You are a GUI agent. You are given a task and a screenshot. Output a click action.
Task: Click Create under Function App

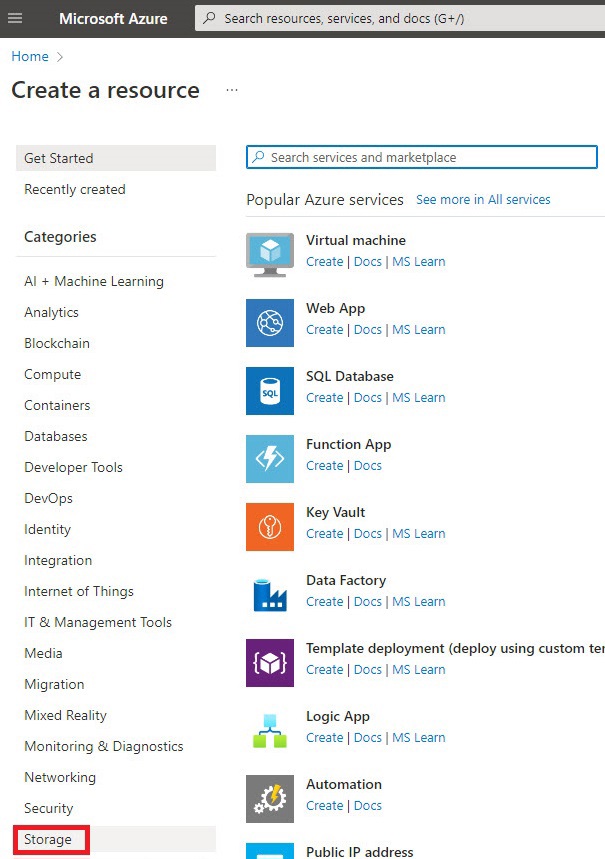click(324, 466)
